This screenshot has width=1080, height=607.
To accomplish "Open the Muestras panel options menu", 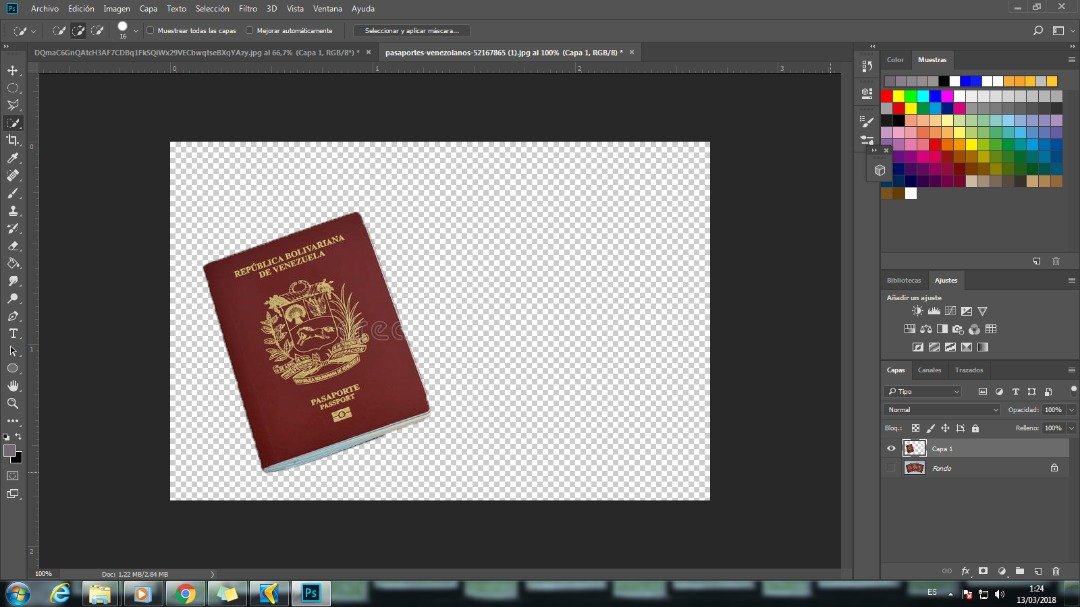I will (1071, 60).
